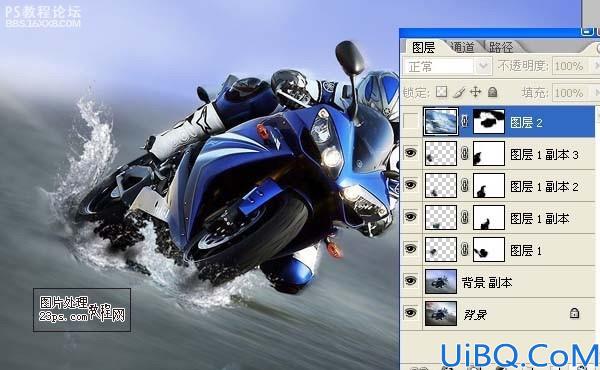Select 图层 2 image thumbnail
The height and width of the screenshot is (370, 600).
[441, 122]
